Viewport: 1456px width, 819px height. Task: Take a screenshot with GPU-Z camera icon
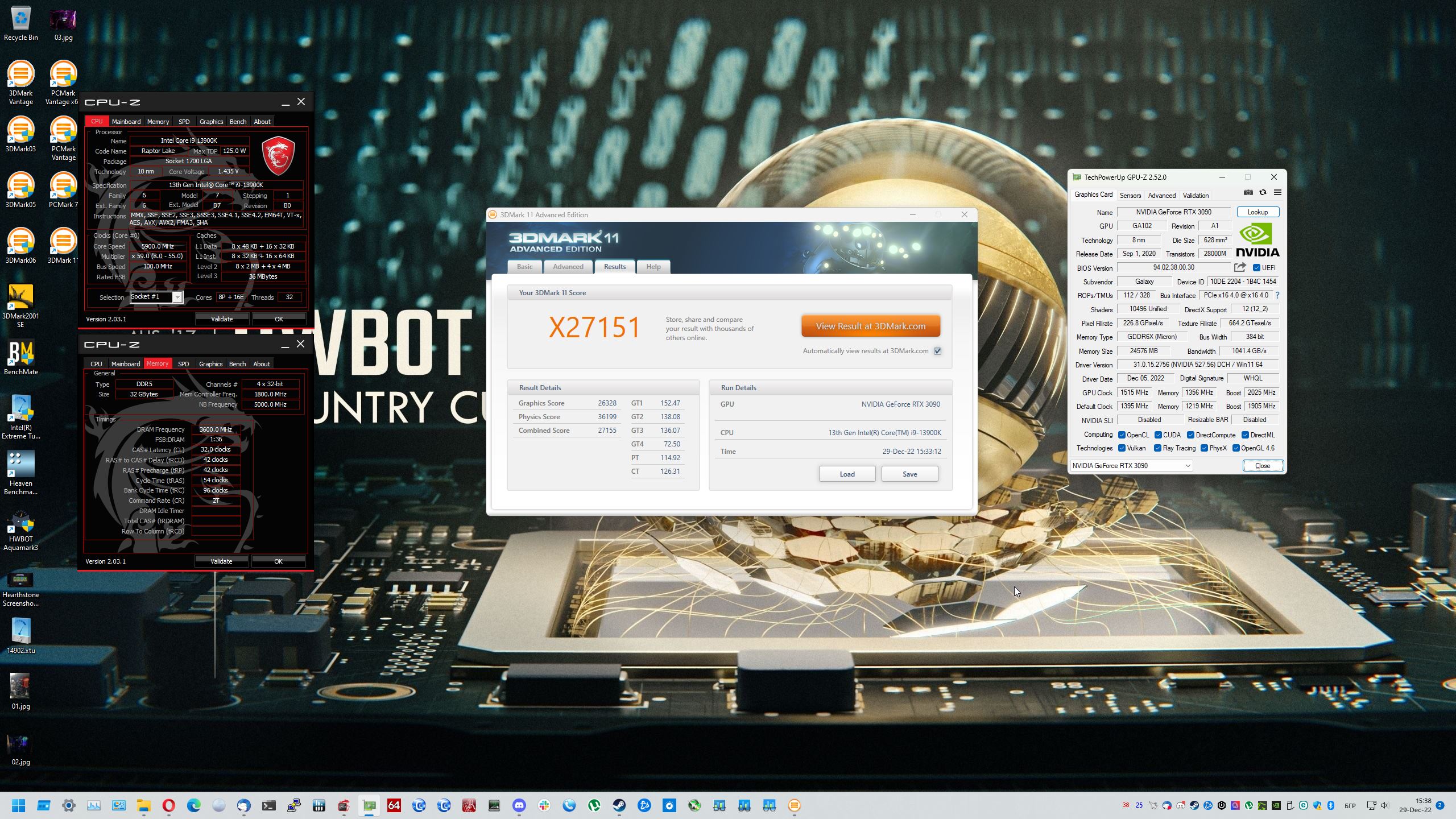pos(1248,193)
